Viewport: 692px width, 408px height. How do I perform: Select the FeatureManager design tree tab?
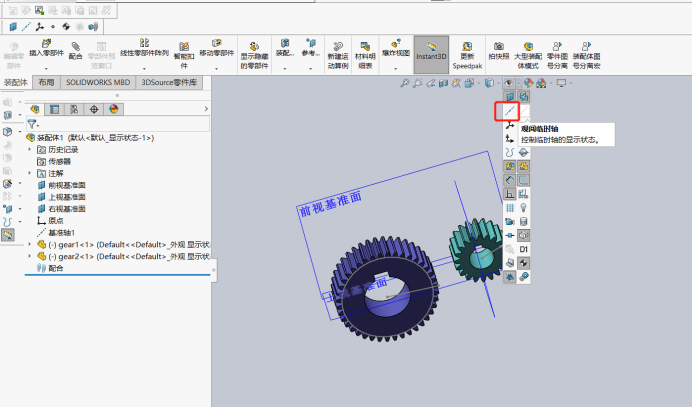click(x=35, y=109)
